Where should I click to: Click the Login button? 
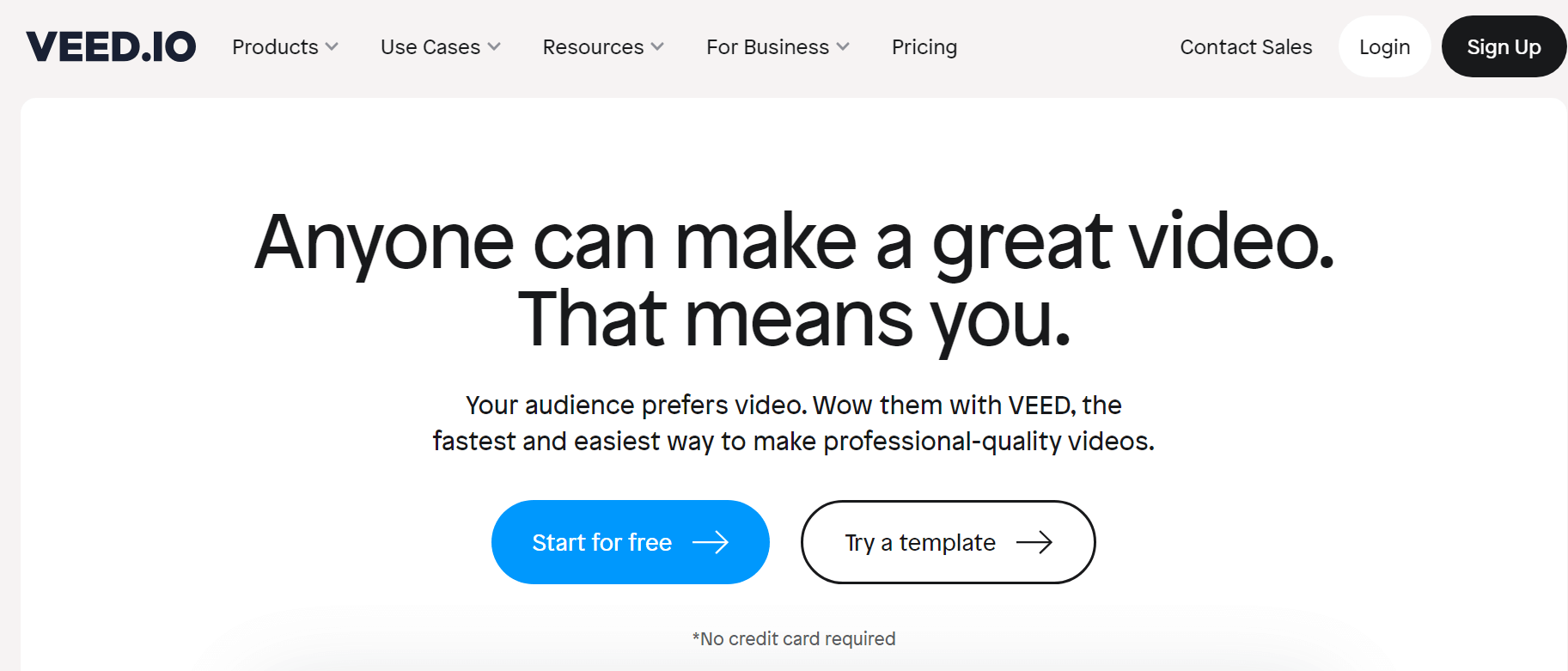(x=1384, y=46)
